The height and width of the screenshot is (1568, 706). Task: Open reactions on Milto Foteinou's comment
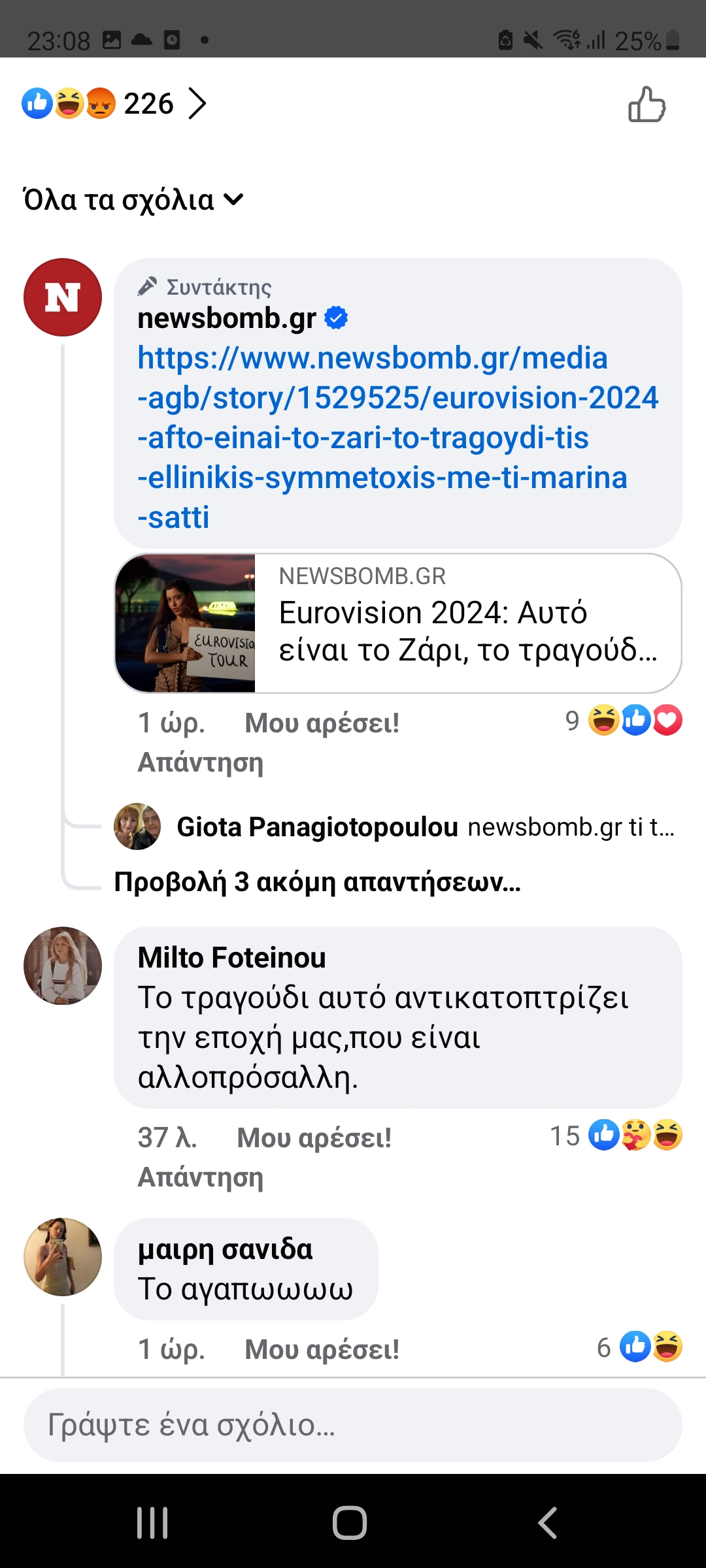coord(616,1135)
